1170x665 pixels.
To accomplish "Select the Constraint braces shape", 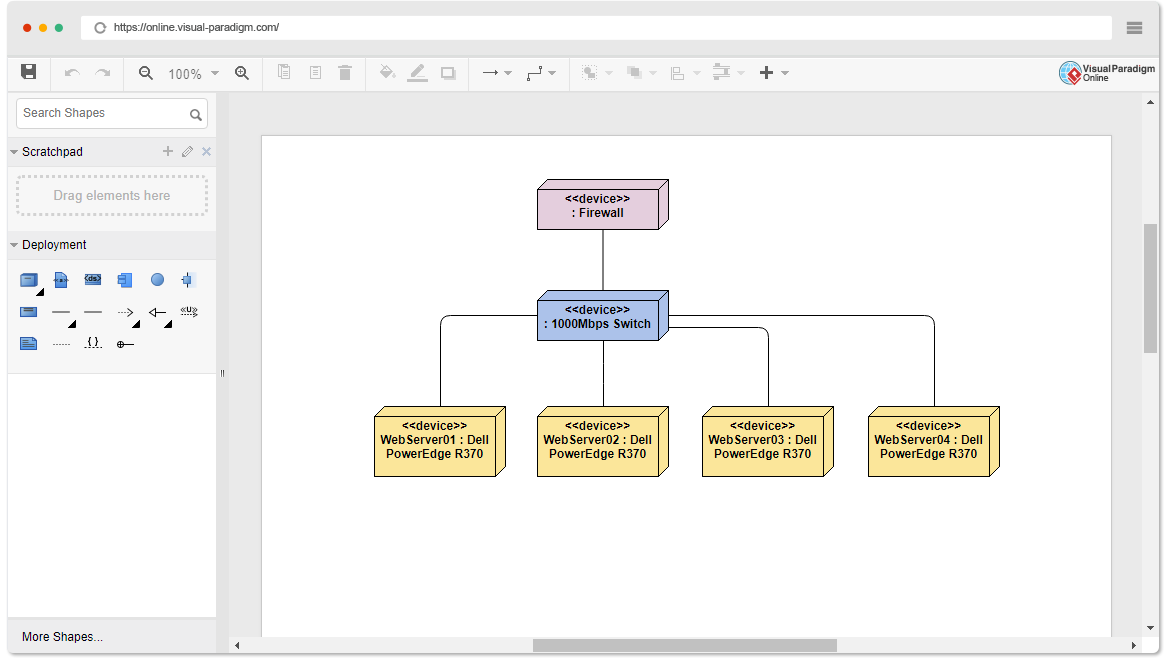I will pos(93,343).
